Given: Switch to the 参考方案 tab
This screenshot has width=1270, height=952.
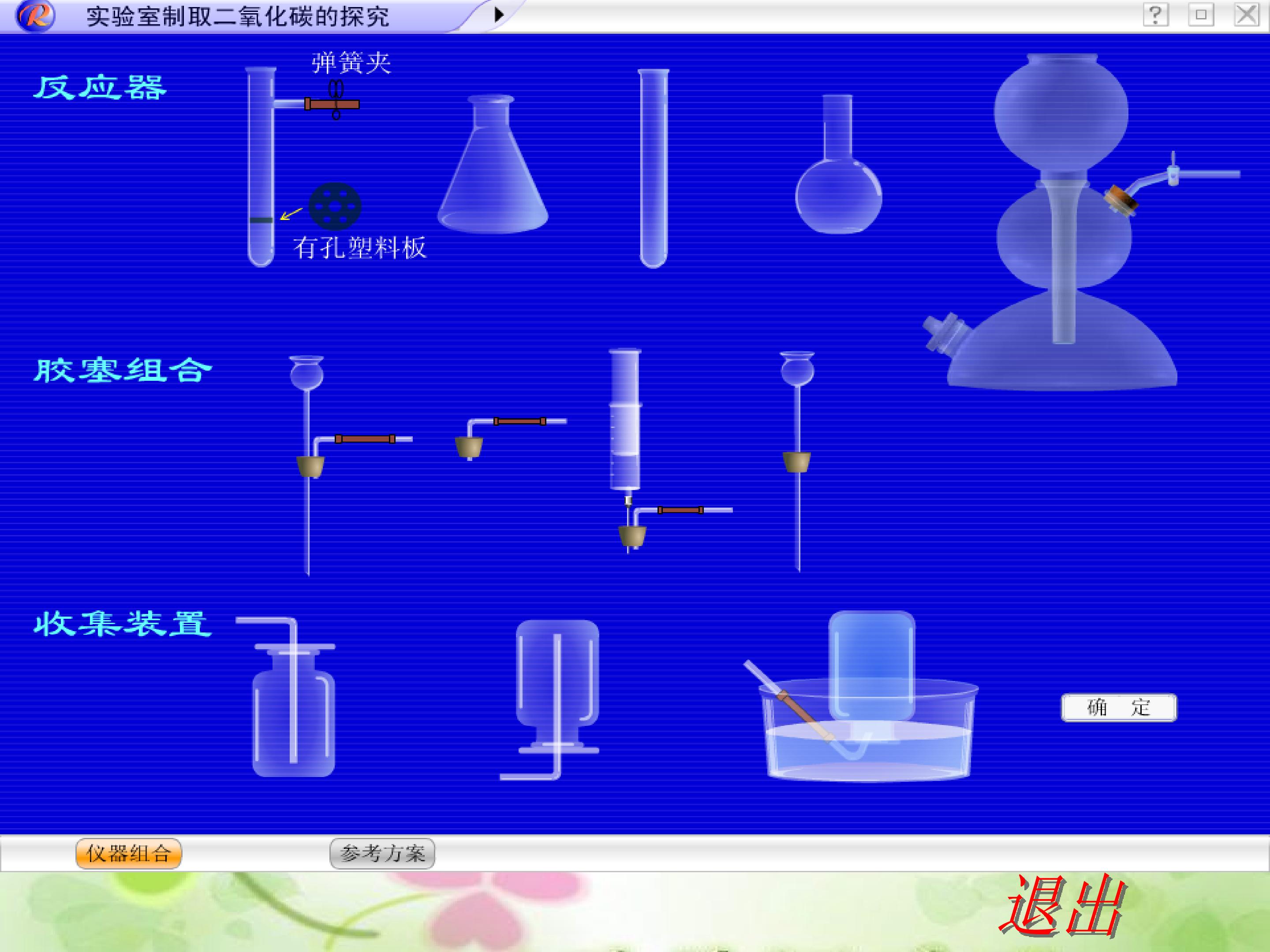Looking at the screenshot, I should (x=382, y=854).
